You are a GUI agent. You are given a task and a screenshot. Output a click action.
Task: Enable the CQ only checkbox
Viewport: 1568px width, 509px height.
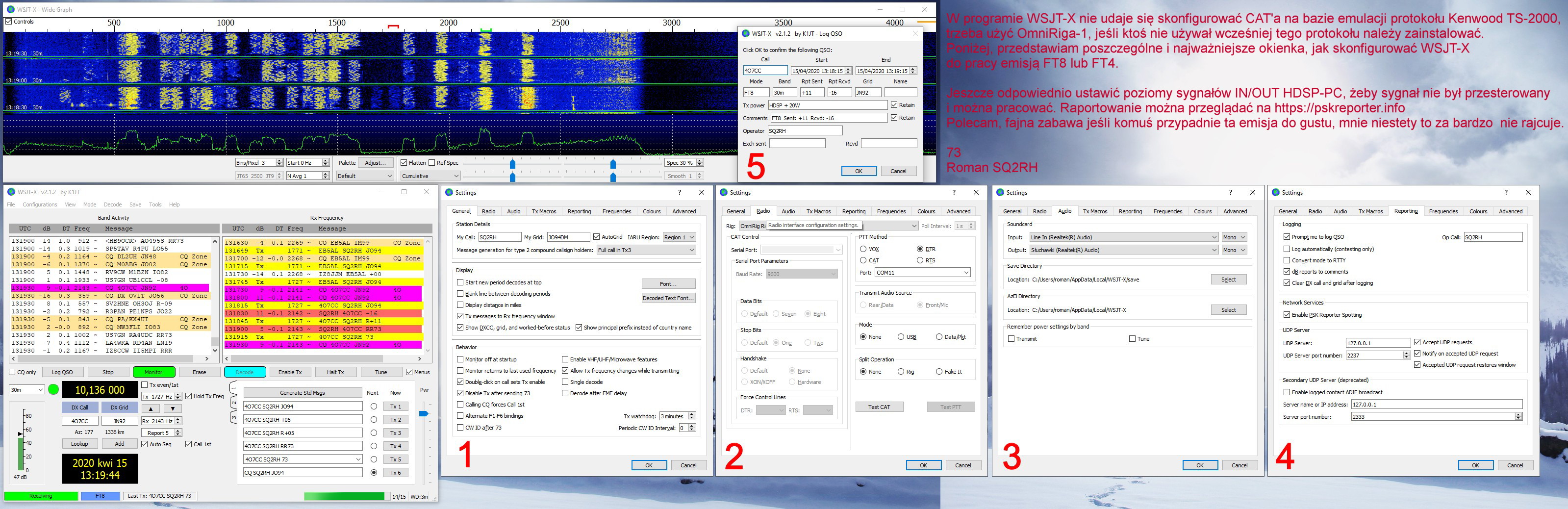click(12, 372)
